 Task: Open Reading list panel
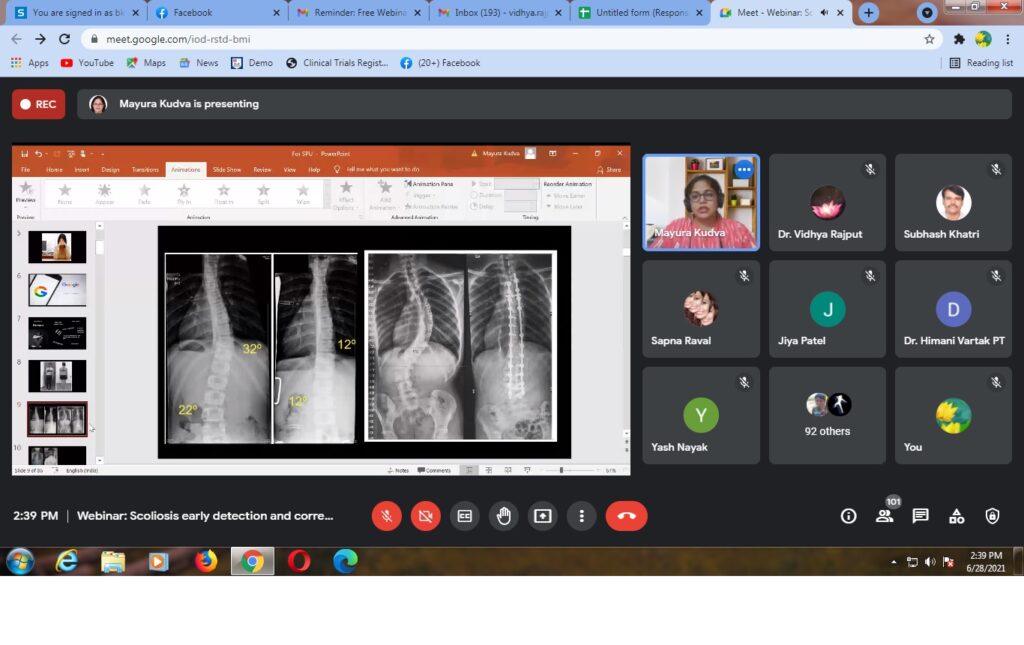(981, 63)
